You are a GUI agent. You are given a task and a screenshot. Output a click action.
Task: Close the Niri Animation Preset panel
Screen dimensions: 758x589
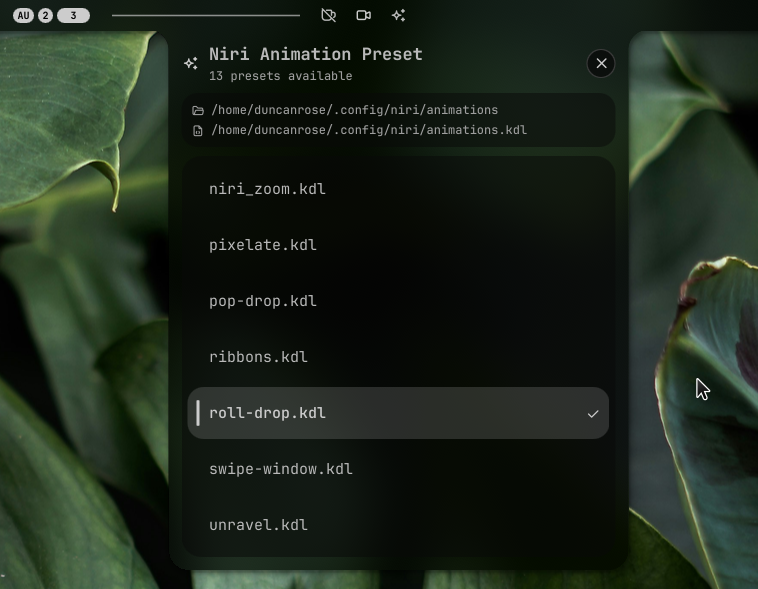tap(601, 63)
